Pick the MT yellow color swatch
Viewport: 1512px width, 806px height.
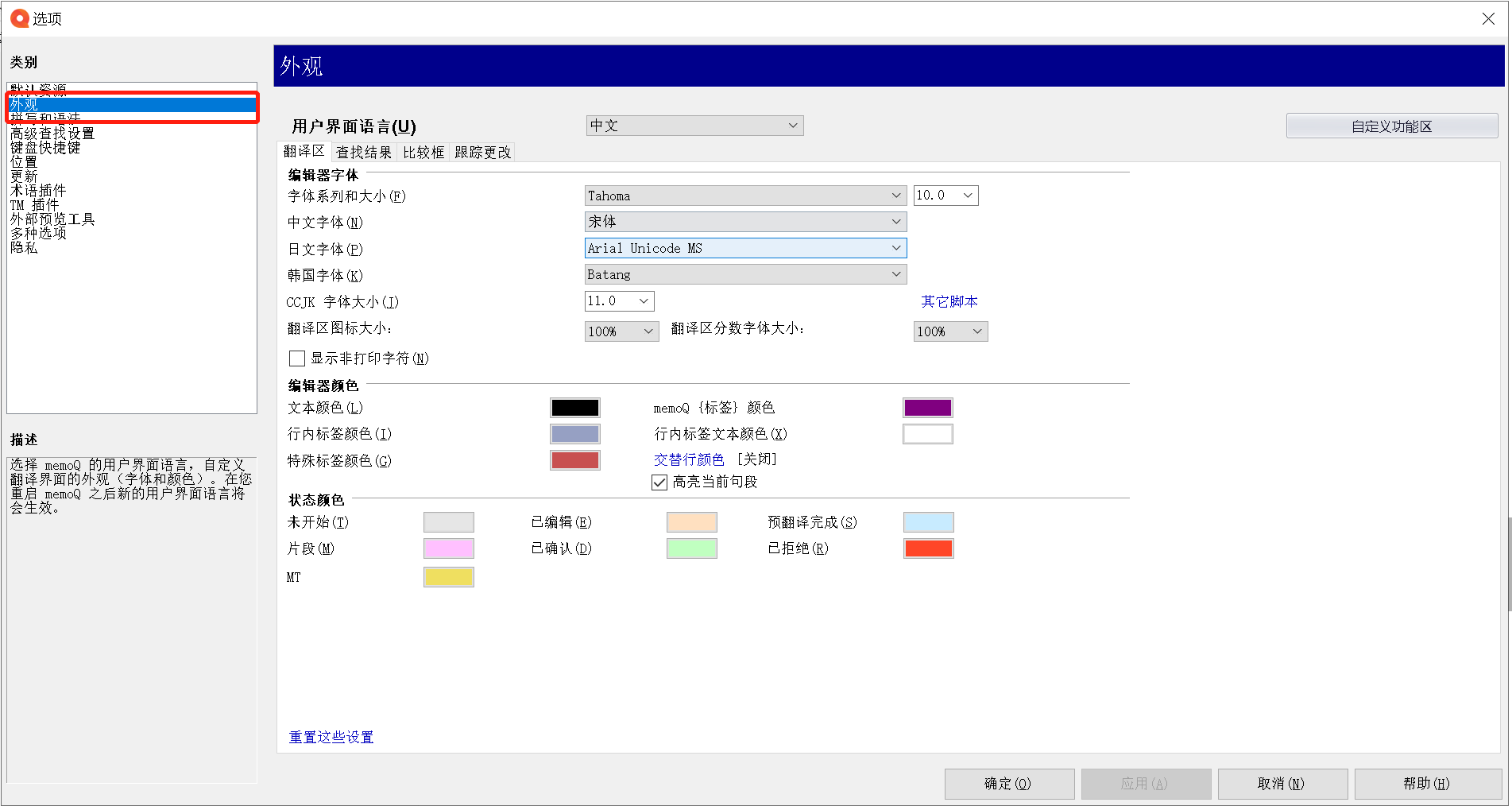click(x=449, y=577)
